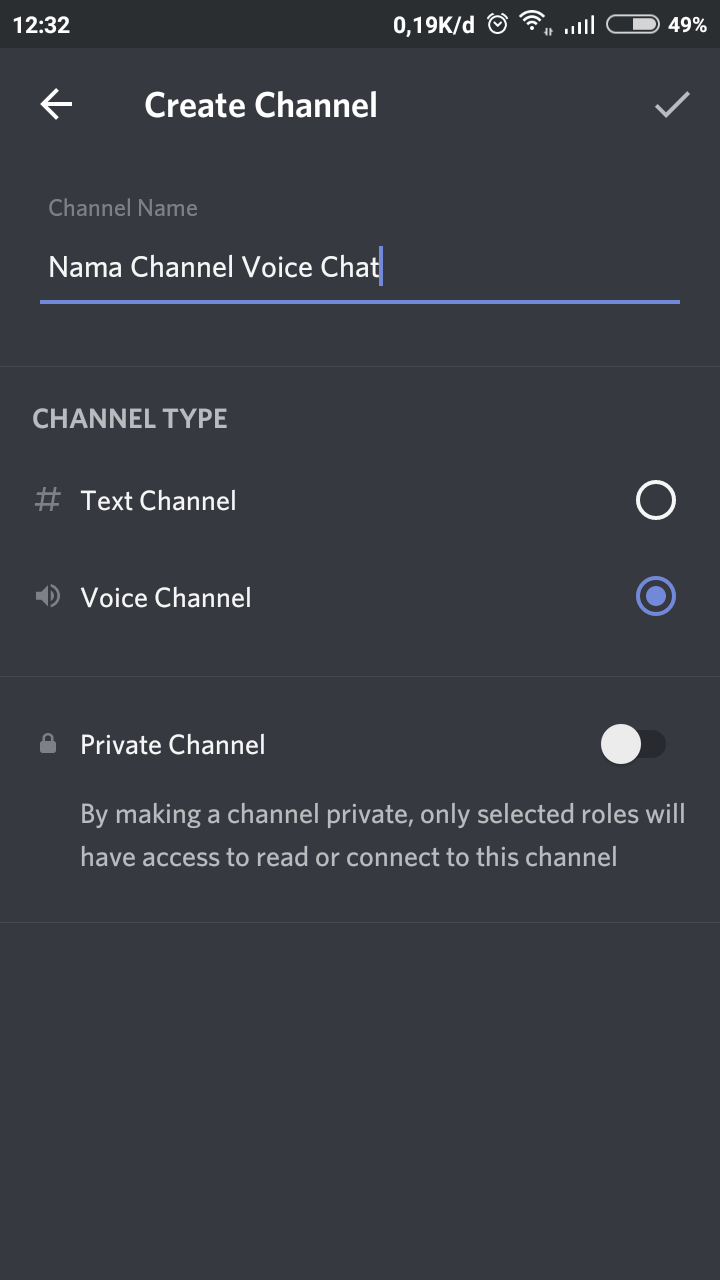Tap the alarm clock icon in status bar

coord(497,24)
